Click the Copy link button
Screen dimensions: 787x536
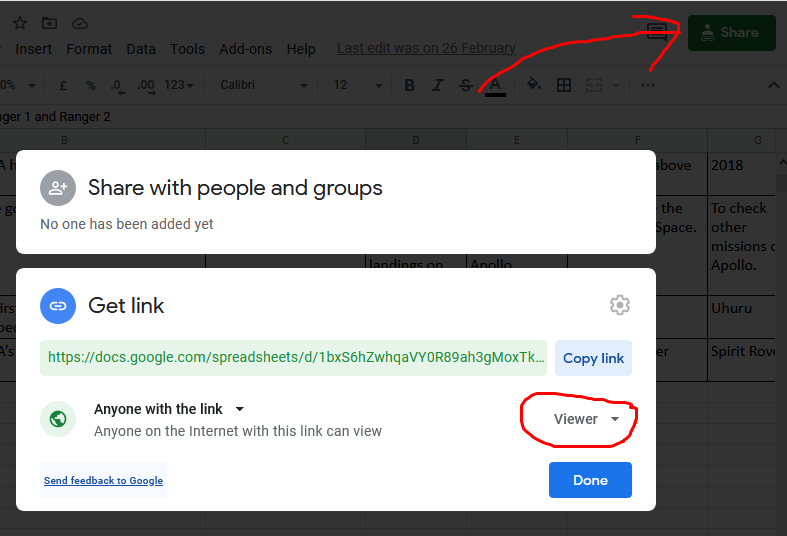593,358
